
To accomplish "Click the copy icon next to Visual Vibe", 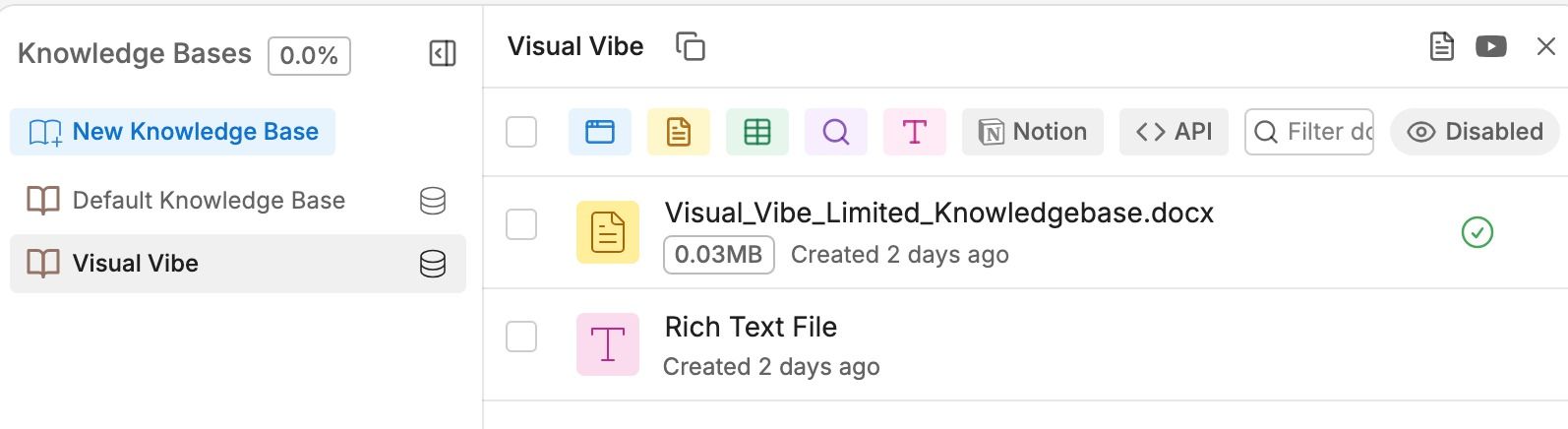I will tap(691, 46).
